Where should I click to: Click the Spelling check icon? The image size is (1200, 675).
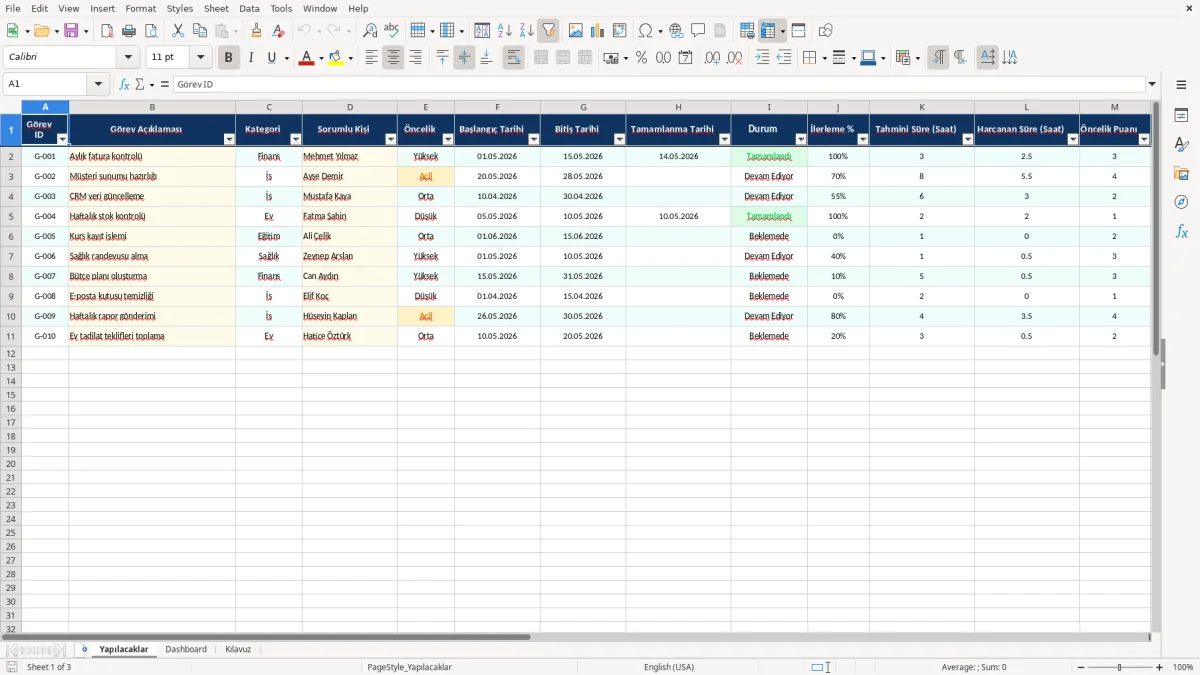pos(392,31)
